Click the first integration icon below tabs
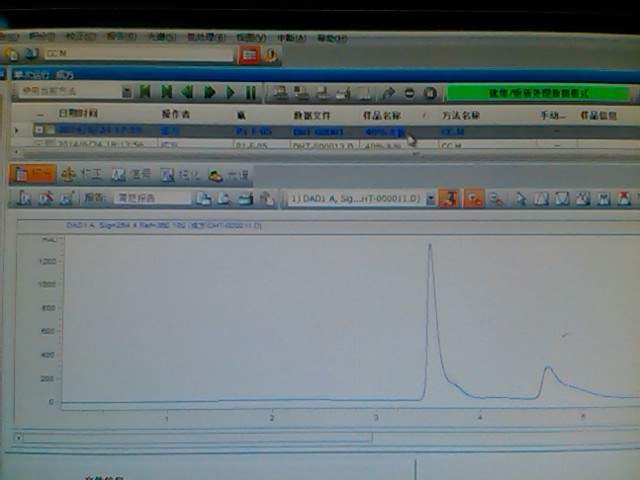This screenshot has height=480, width=640. coord(24,198)
